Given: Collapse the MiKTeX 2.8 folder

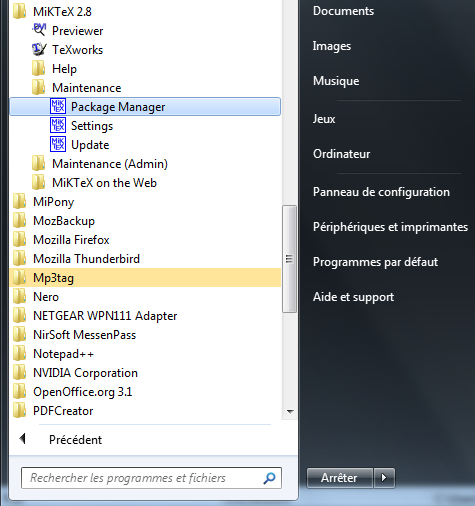Looking at the screenshot, I should pyautogui.click(x=145, y=11).
